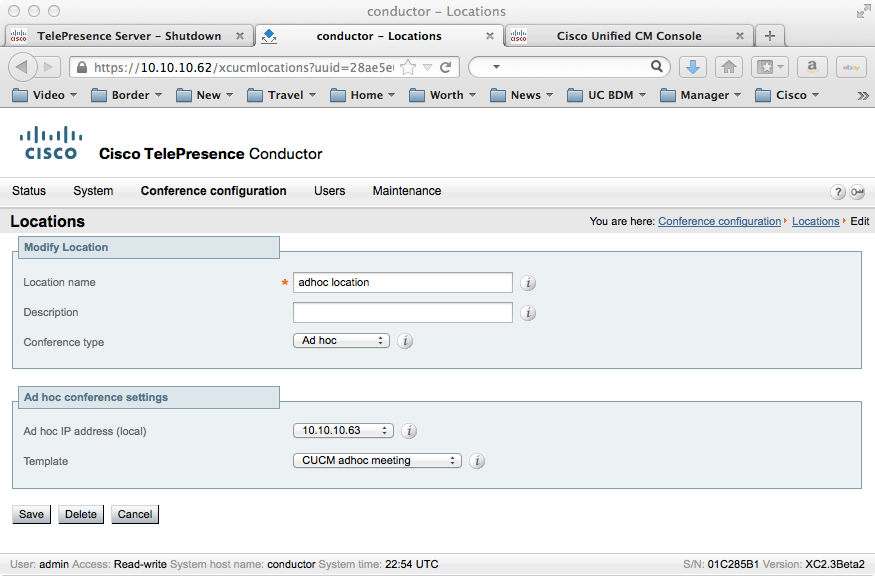The width and height of the screenshot is (875, 576).
Task: Open the Ad hoc IP address dropdown
Action: coord(343,430)
